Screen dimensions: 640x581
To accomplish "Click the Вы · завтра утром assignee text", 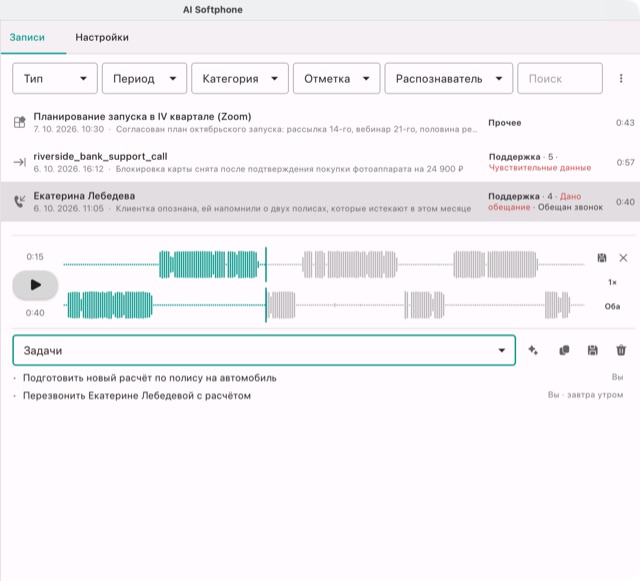I will pyautogui.click(x=585, y=395).
